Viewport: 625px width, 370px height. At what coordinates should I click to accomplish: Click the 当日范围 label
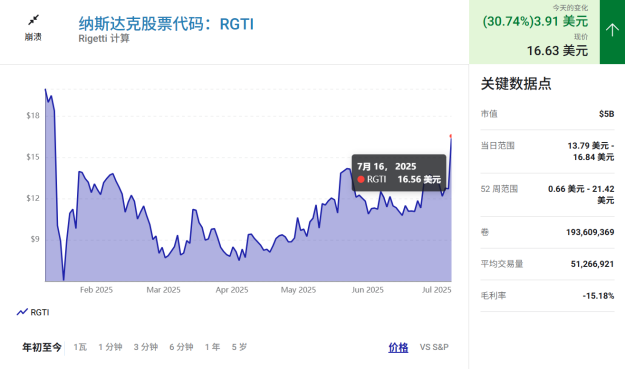point(497,146)
